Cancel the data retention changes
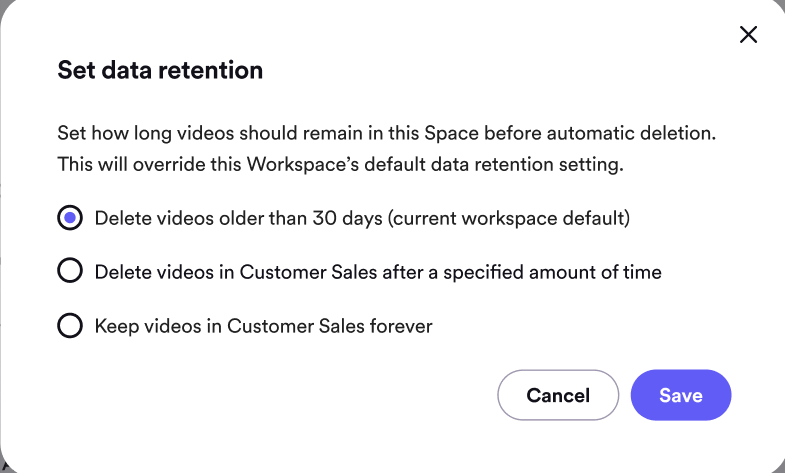This screenshot has height=473, width=785. [558, 395]
